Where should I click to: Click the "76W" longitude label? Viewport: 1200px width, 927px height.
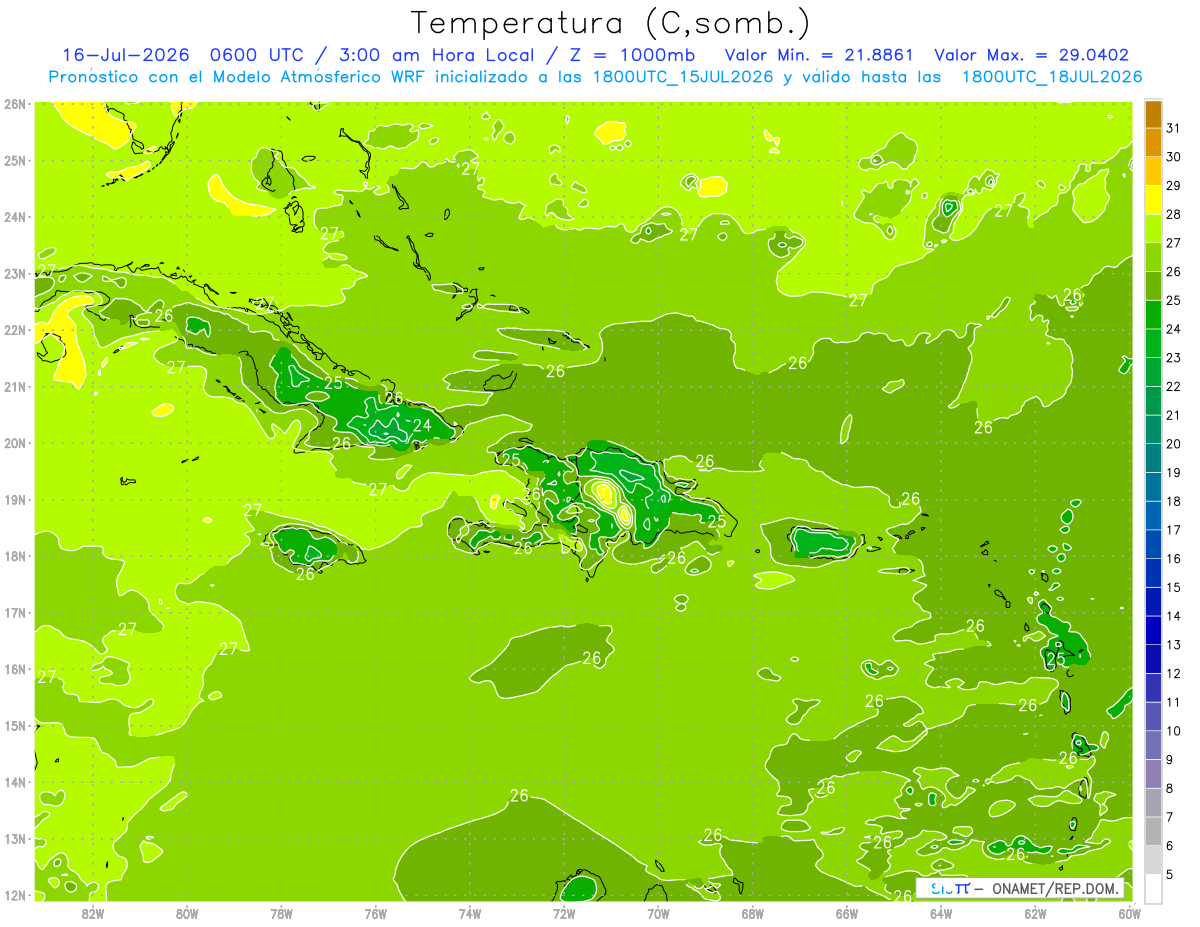tap(375, 913)
